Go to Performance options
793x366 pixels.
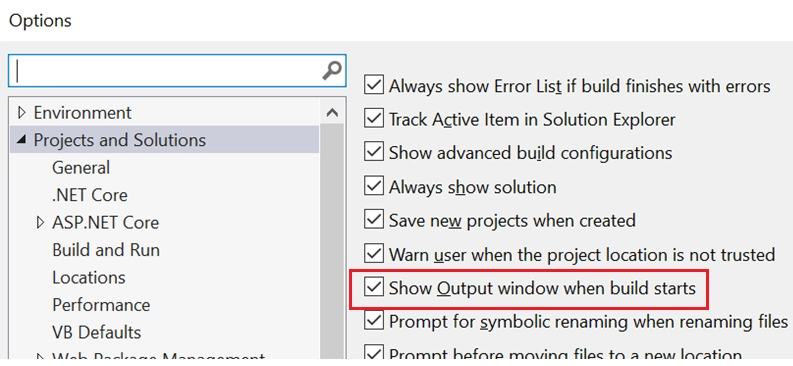point(101,305)
